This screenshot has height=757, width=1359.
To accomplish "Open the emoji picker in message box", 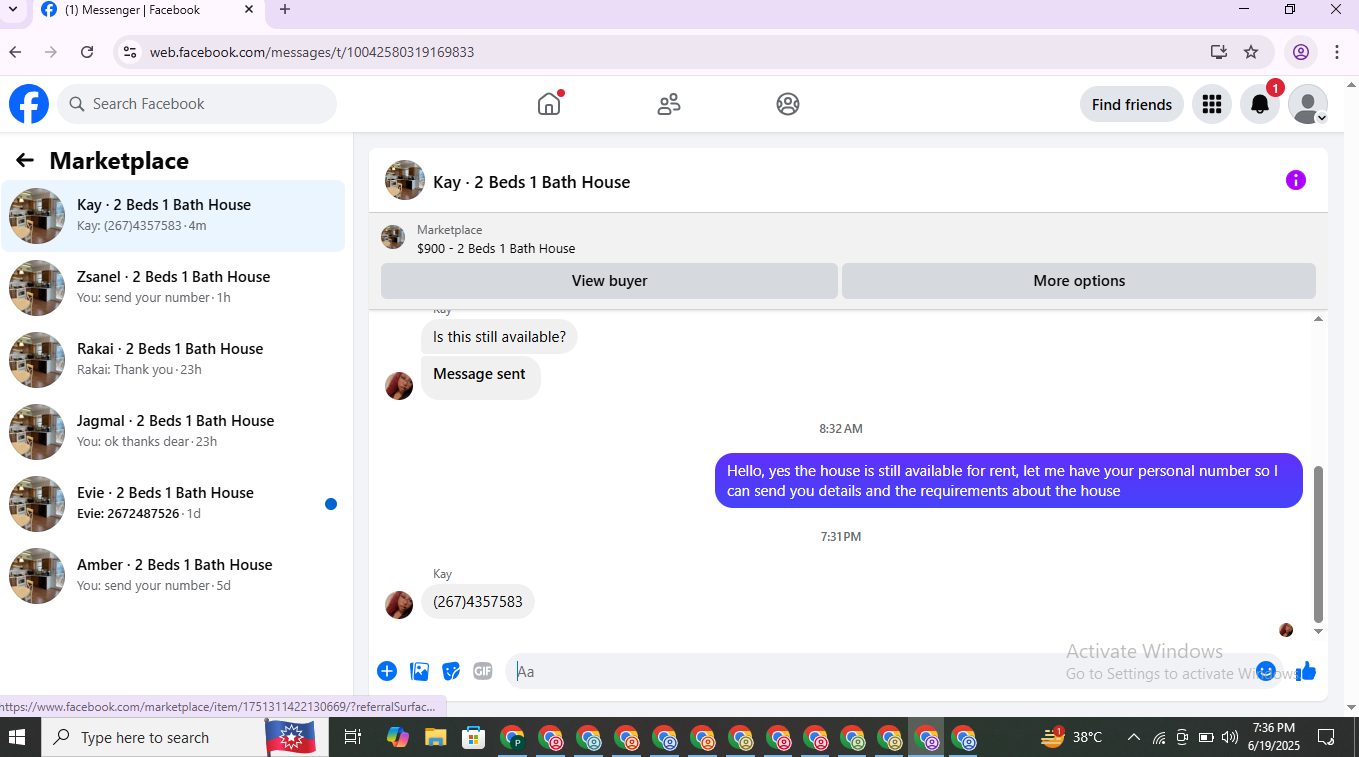I will pyautogui.click(x=1266, y=671).
